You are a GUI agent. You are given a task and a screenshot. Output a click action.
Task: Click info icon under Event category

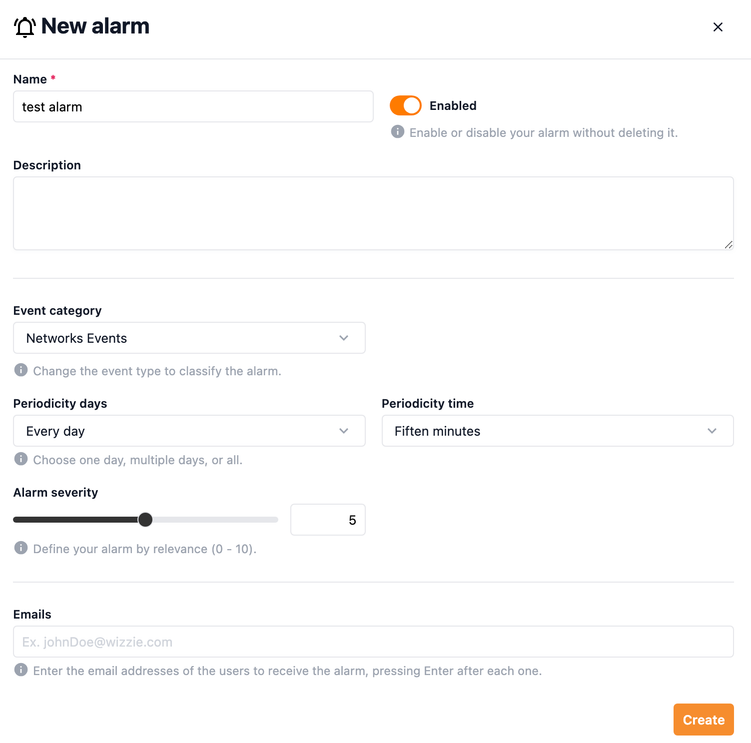(x=21, y=370)
